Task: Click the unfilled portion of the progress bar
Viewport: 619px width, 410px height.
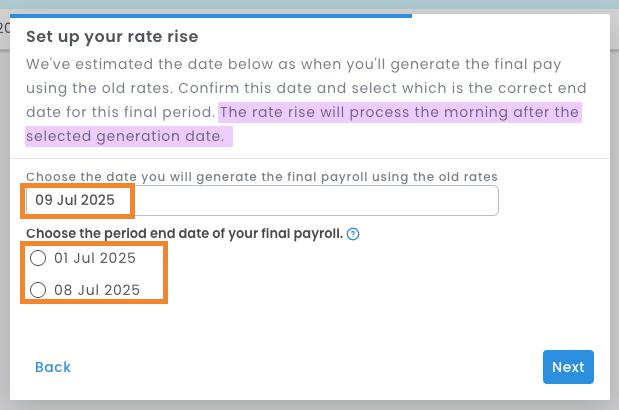Action: (510, 16)
